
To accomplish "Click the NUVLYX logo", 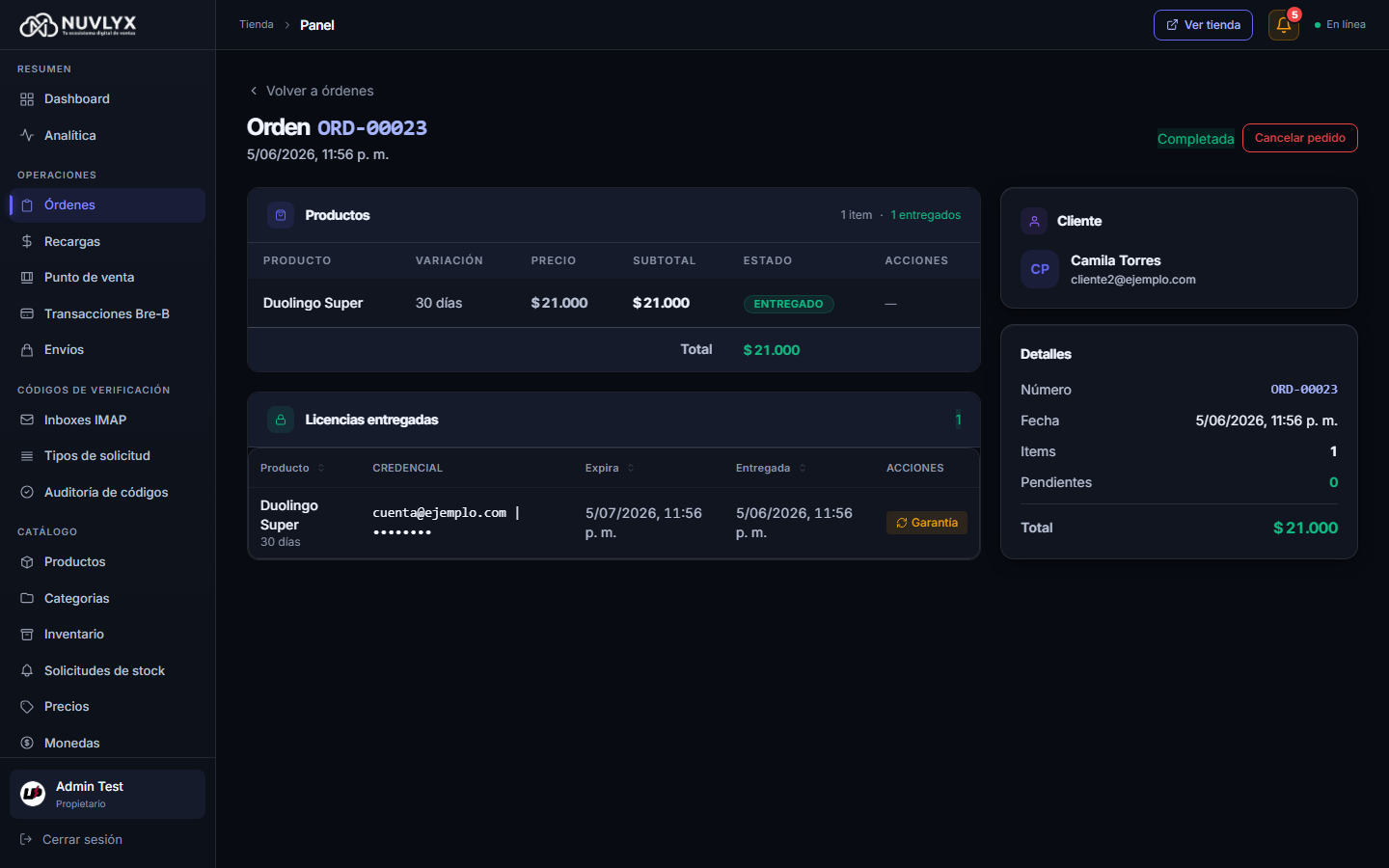I will 78,25.
